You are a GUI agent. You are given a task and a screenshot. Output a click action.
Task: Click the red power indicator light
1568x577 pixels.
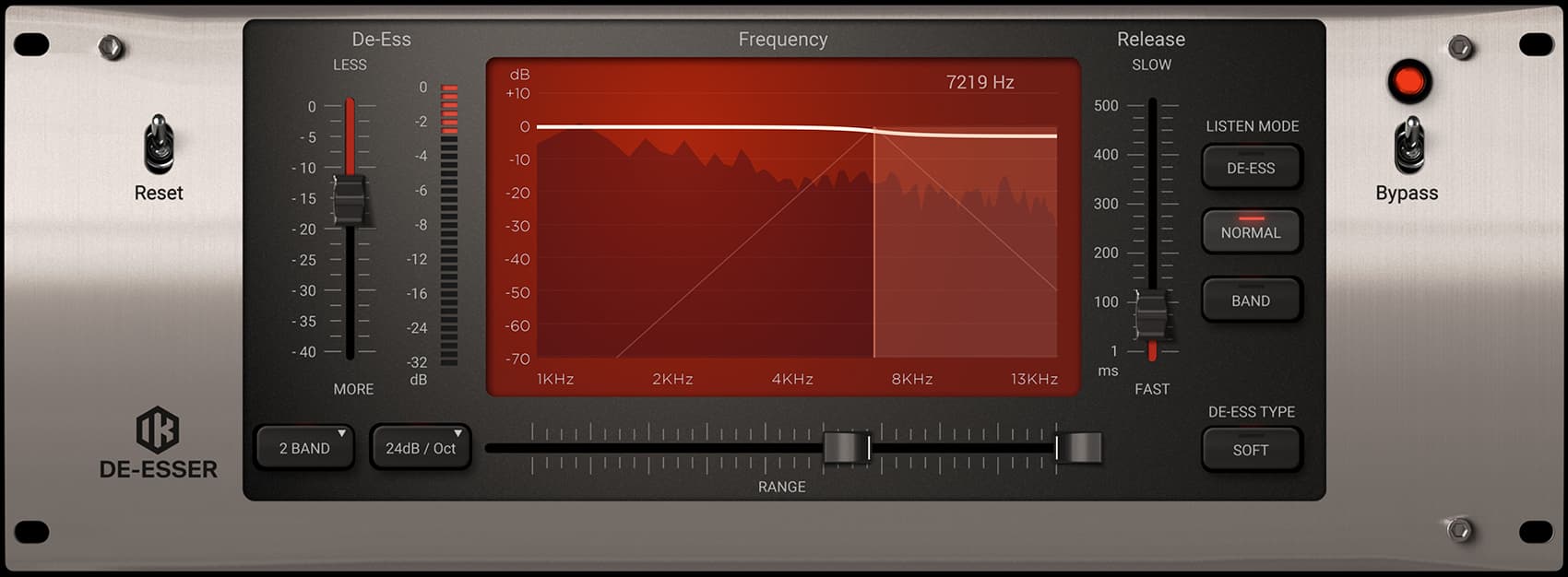click(1408, 82)
